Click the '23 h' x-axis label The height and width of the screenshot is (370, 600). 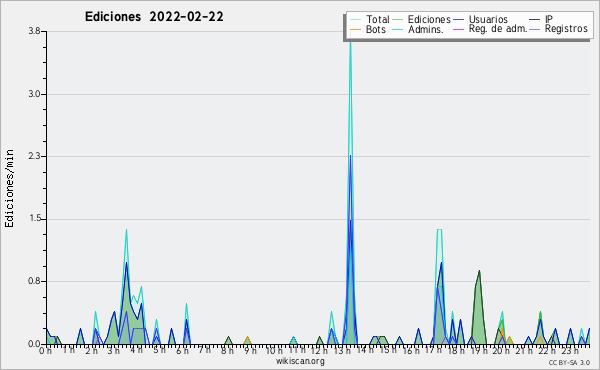569,351
